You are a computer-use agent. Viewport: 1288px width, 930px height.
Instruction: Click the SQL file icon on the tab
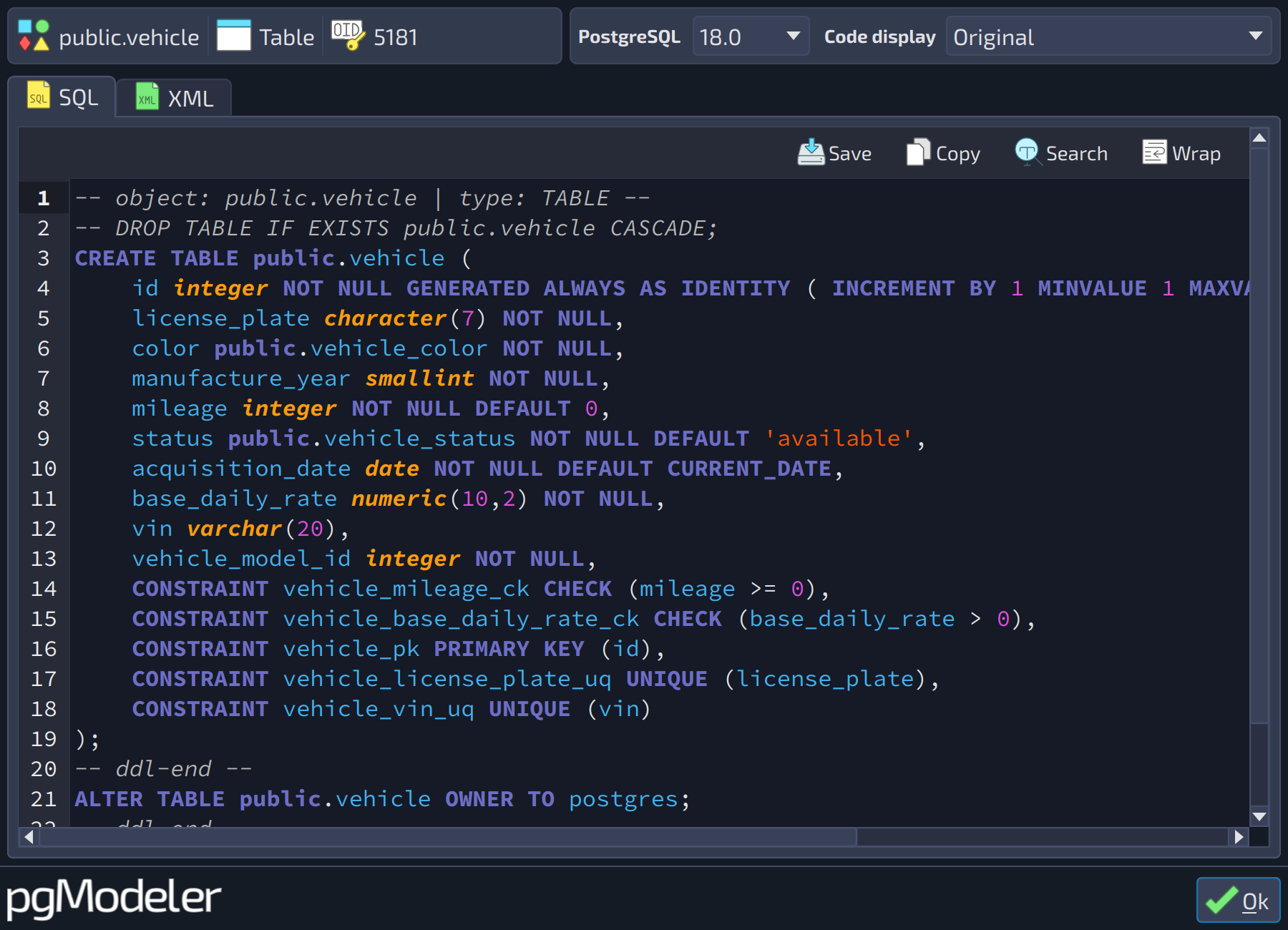tap(39, 96)
